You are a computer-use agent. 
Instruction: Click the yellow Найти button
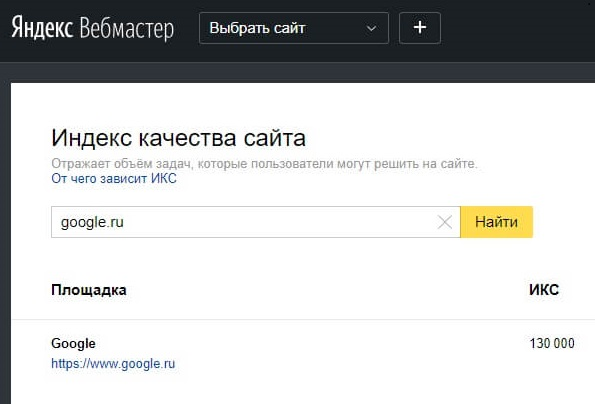[x=496, y=222]
